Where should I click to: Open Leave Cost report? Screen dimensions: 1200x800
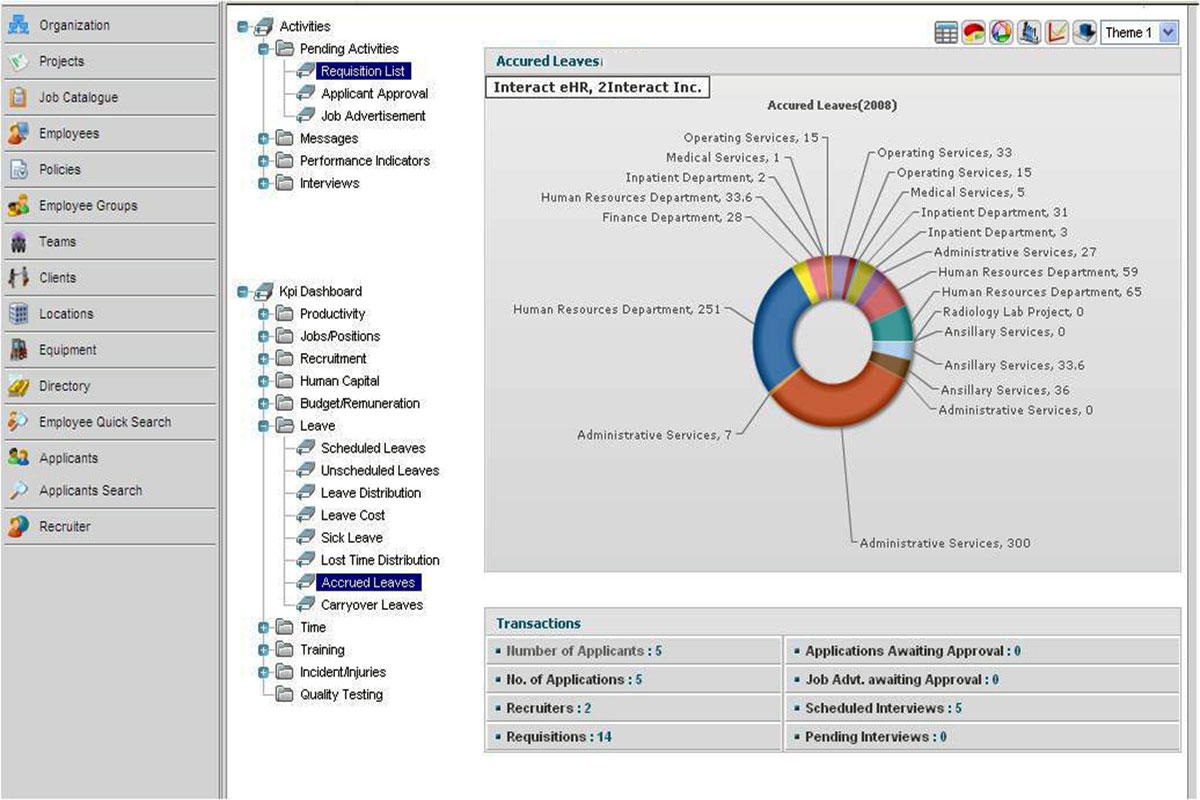click(x=353, y=515)
